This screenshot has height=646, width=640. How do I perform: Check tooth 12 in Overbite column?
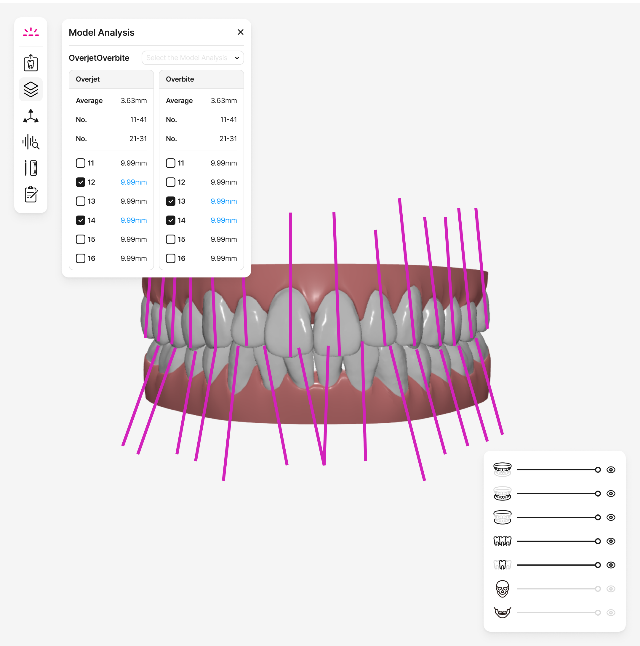(x=171, y=182)
